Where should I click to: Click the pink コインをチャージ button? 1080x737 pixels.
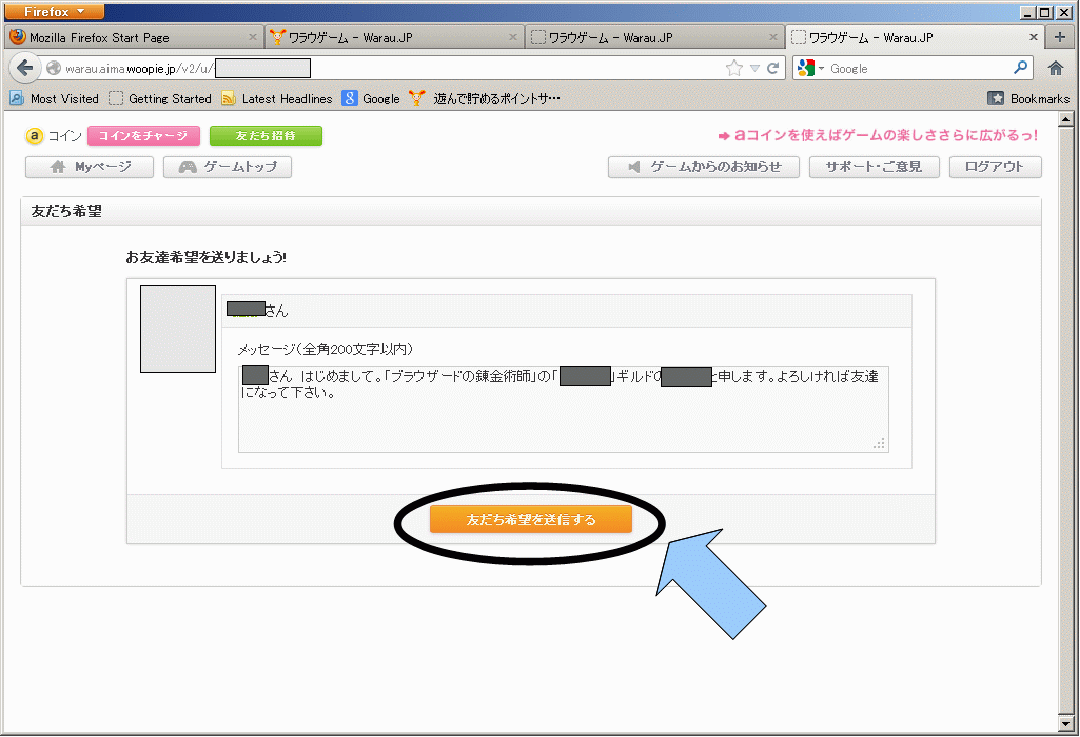pyautogui.click(x=143, y=136)
